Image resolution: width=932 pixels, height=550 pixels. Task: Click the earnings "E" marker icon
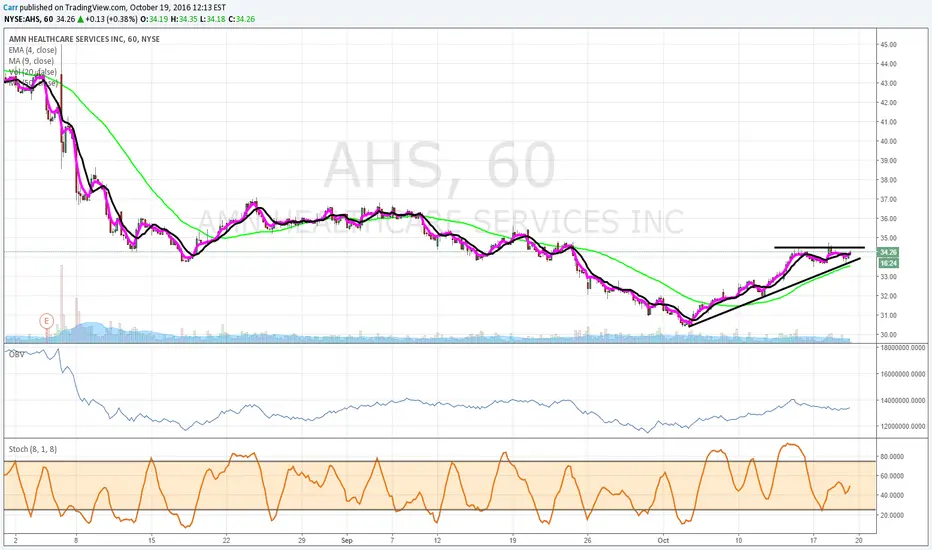tap(46, 321)
